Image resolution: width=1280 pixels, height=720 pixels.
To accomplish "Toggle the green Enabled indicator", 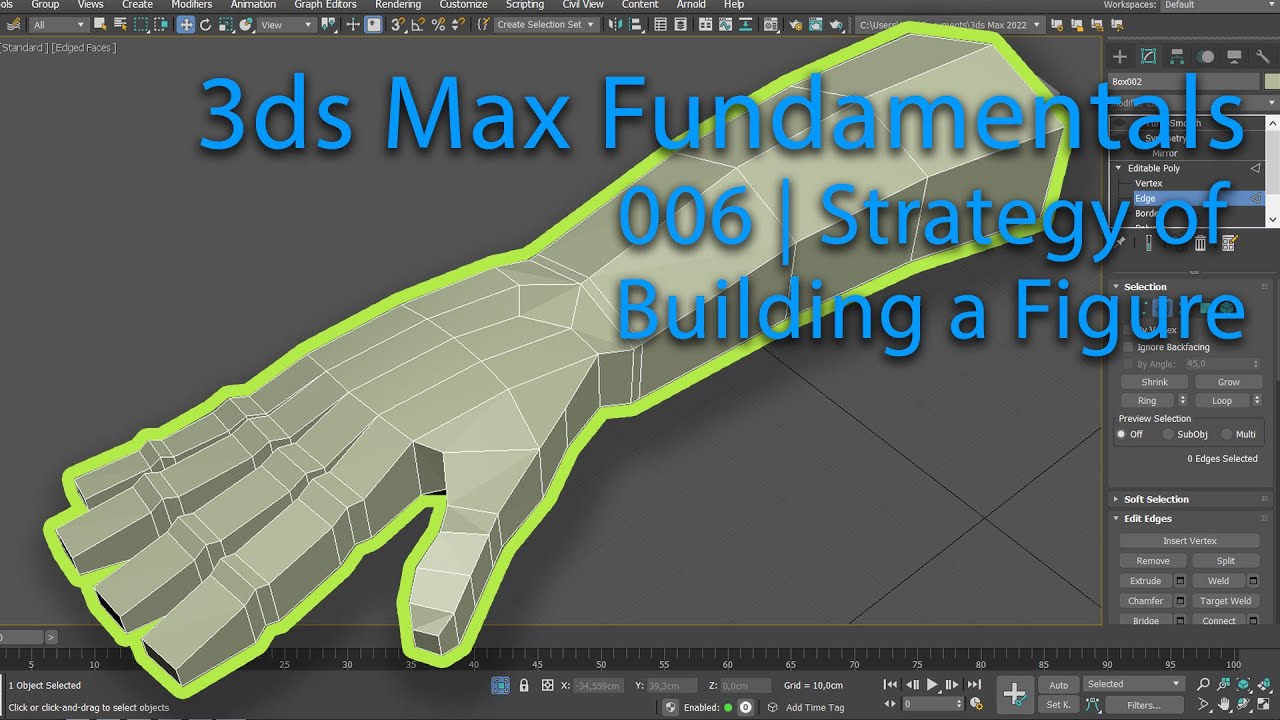I will [728, 707].
